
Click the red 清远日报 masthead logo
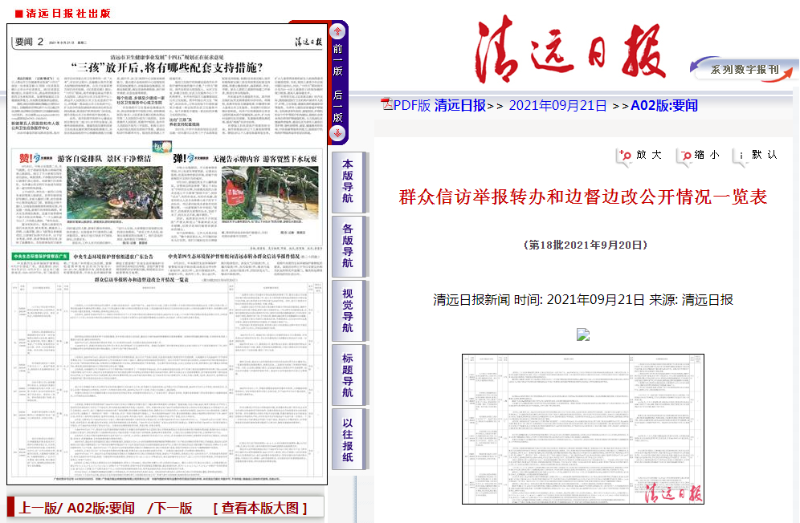pos(570,49)
